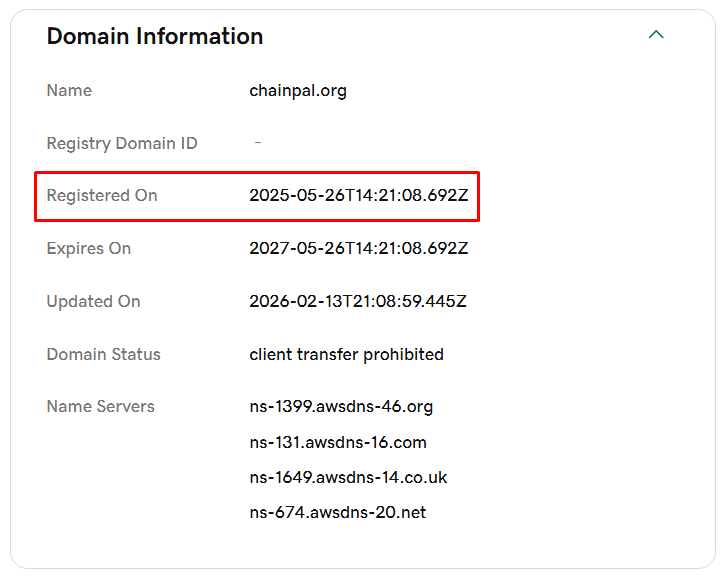Collapse the Domain Information section chevron
The image size is (721, 581).
(656, 34)
